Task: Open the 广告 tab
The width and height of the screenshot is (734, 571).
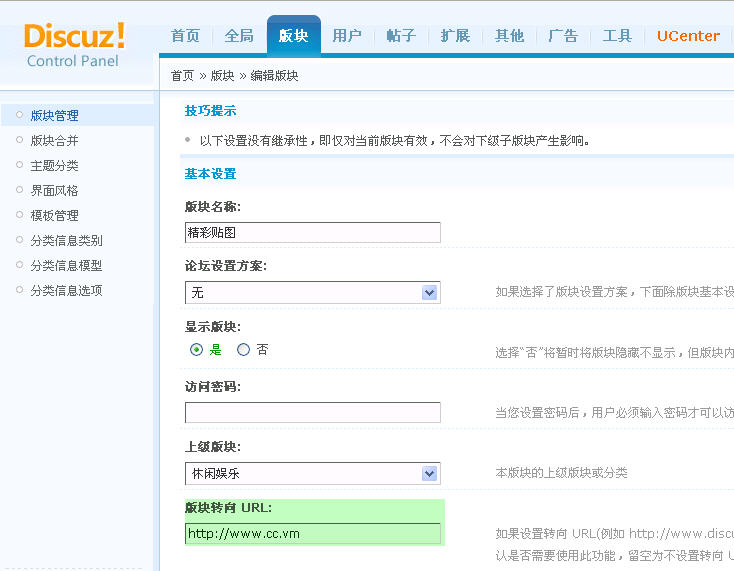Action: (x=563, y=36)
